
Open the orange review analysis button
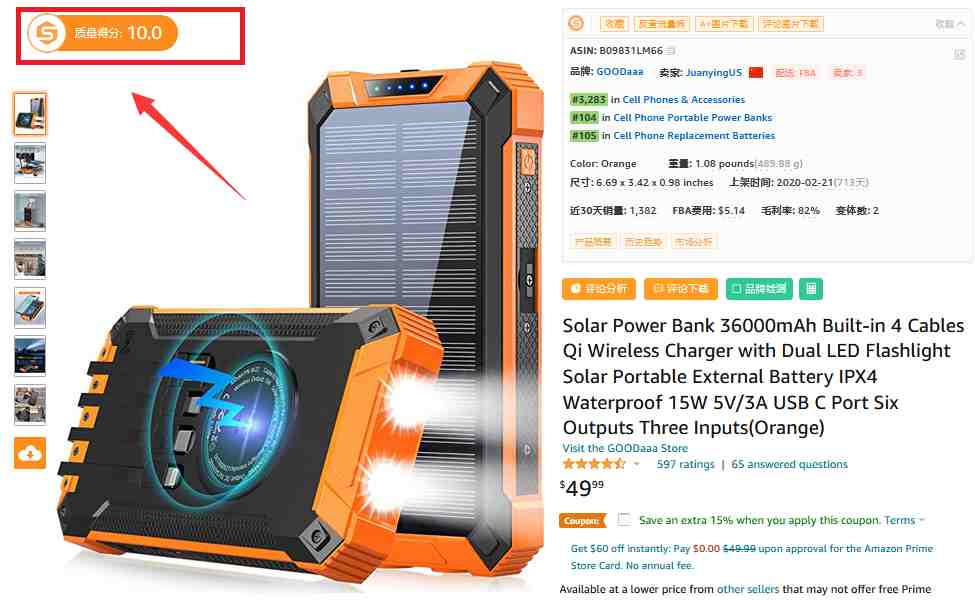[x=599, y=288]
